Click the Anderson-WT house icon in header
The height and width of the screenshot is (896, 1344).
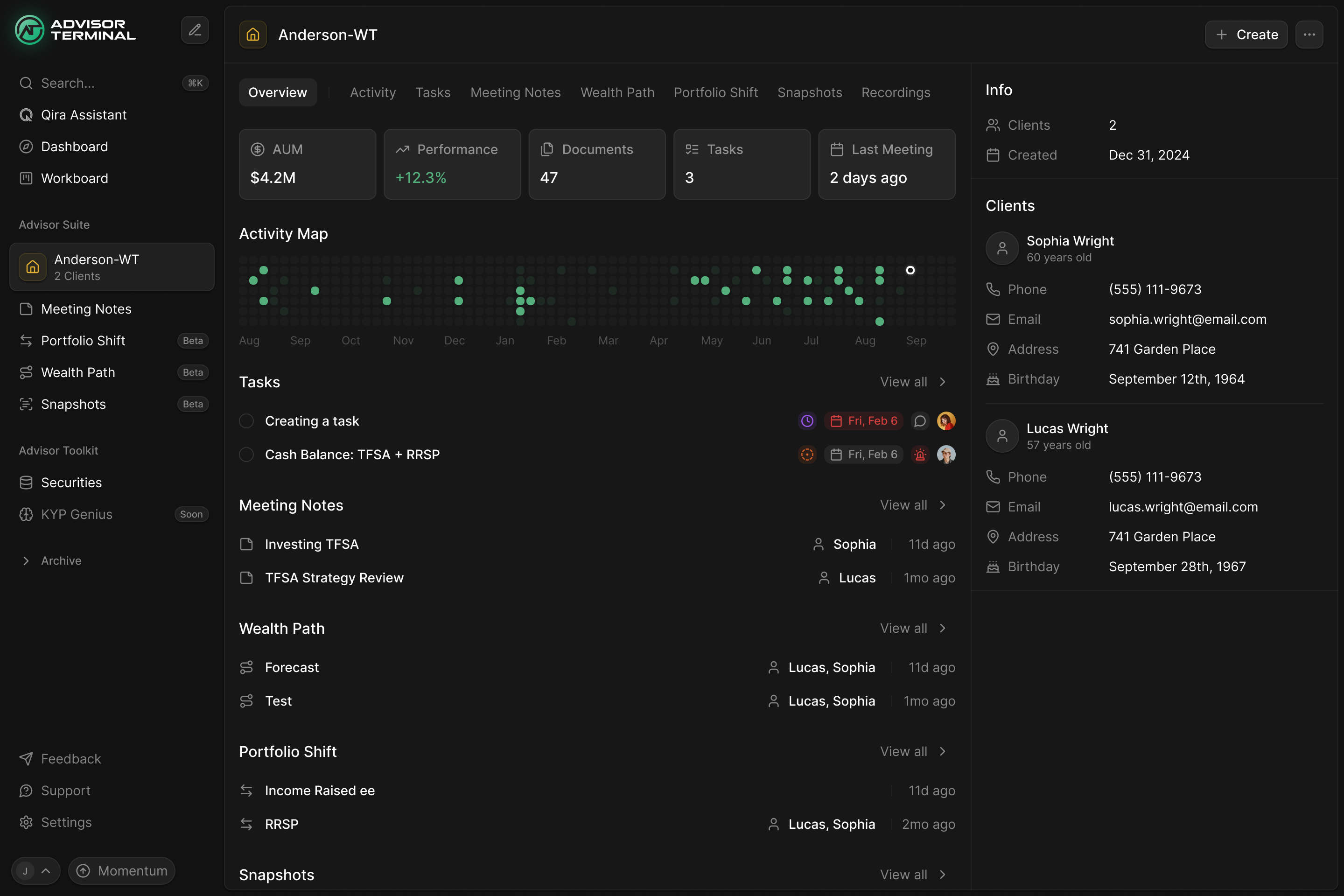tap(253, 35)
